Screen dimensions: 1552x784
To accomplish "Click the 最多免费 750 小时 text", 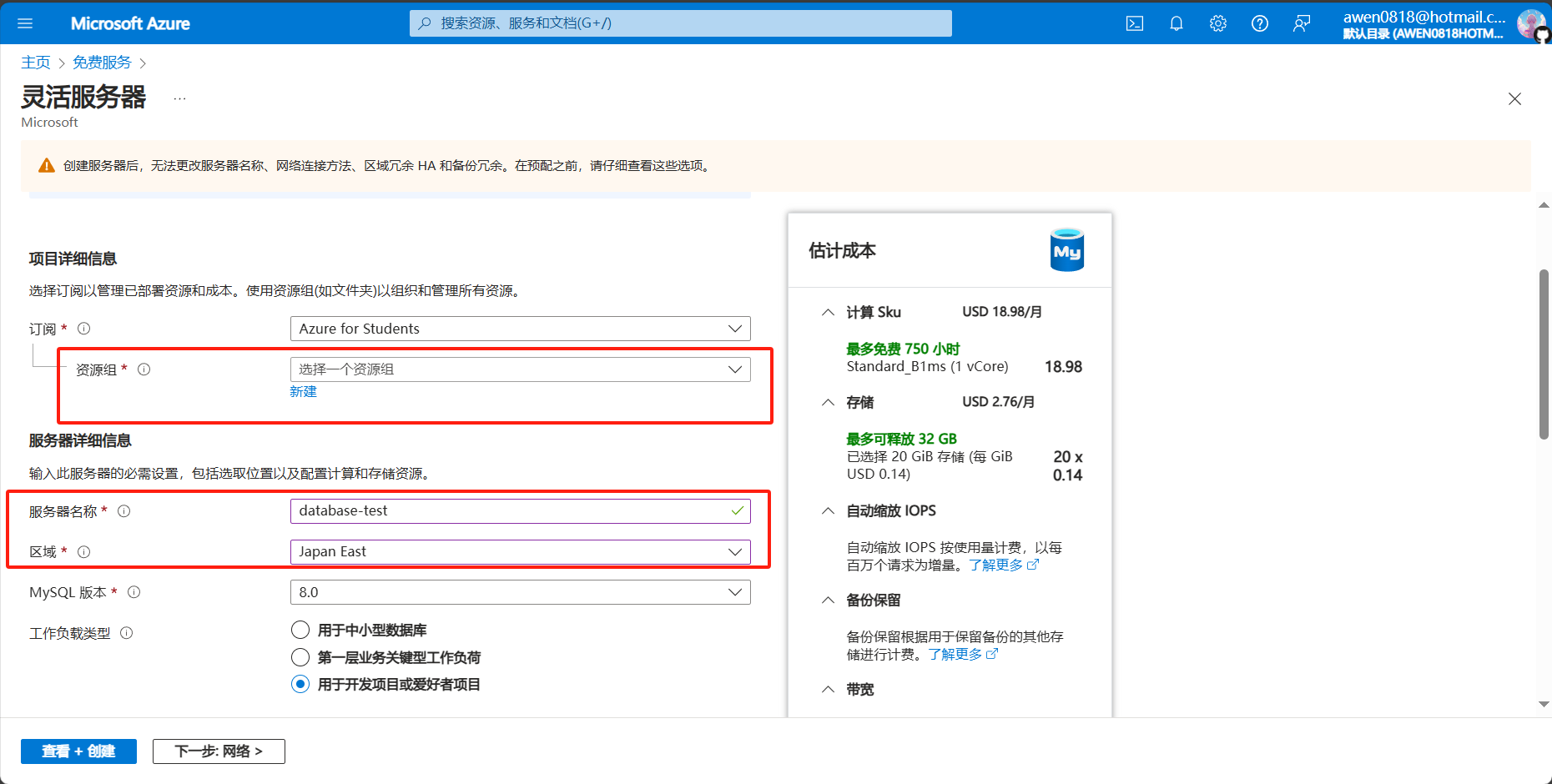I will [903, 349].
